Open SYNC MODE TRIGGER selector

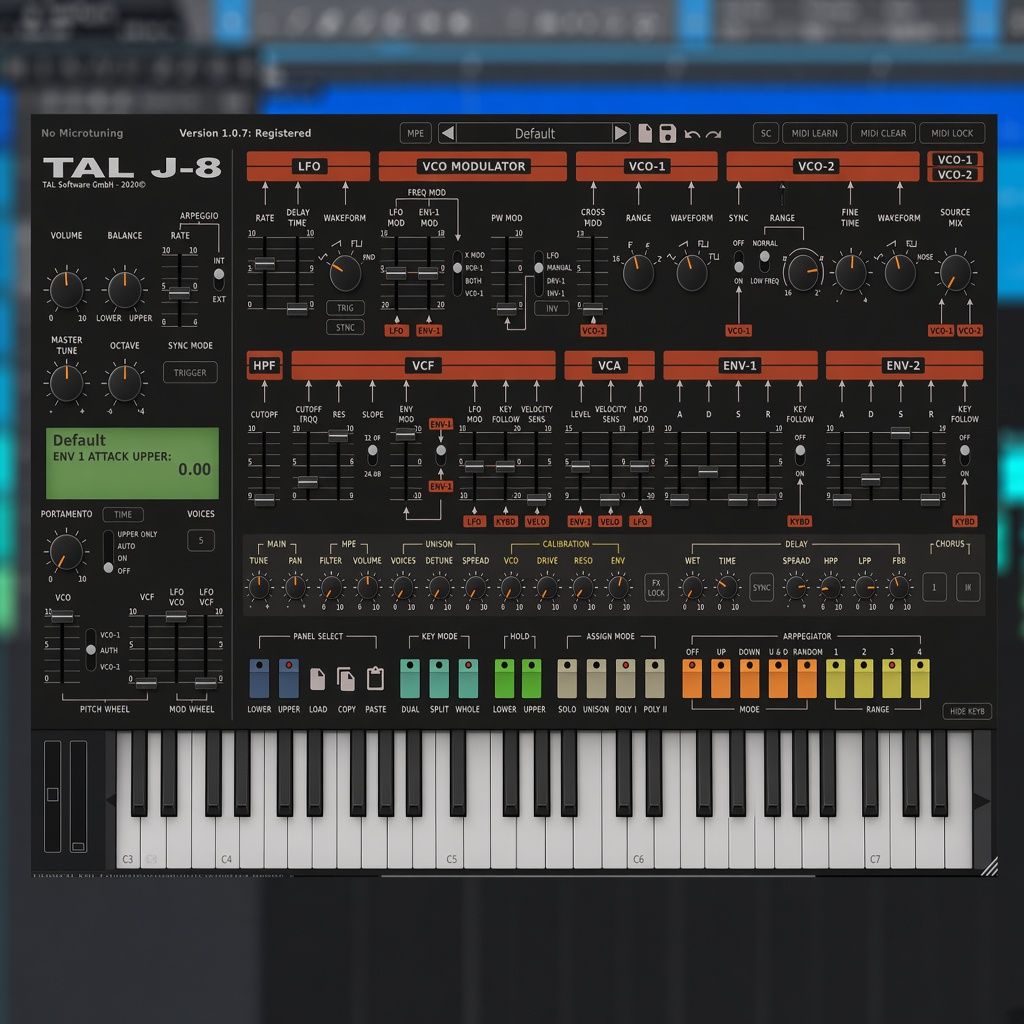[x=190, y=372]
